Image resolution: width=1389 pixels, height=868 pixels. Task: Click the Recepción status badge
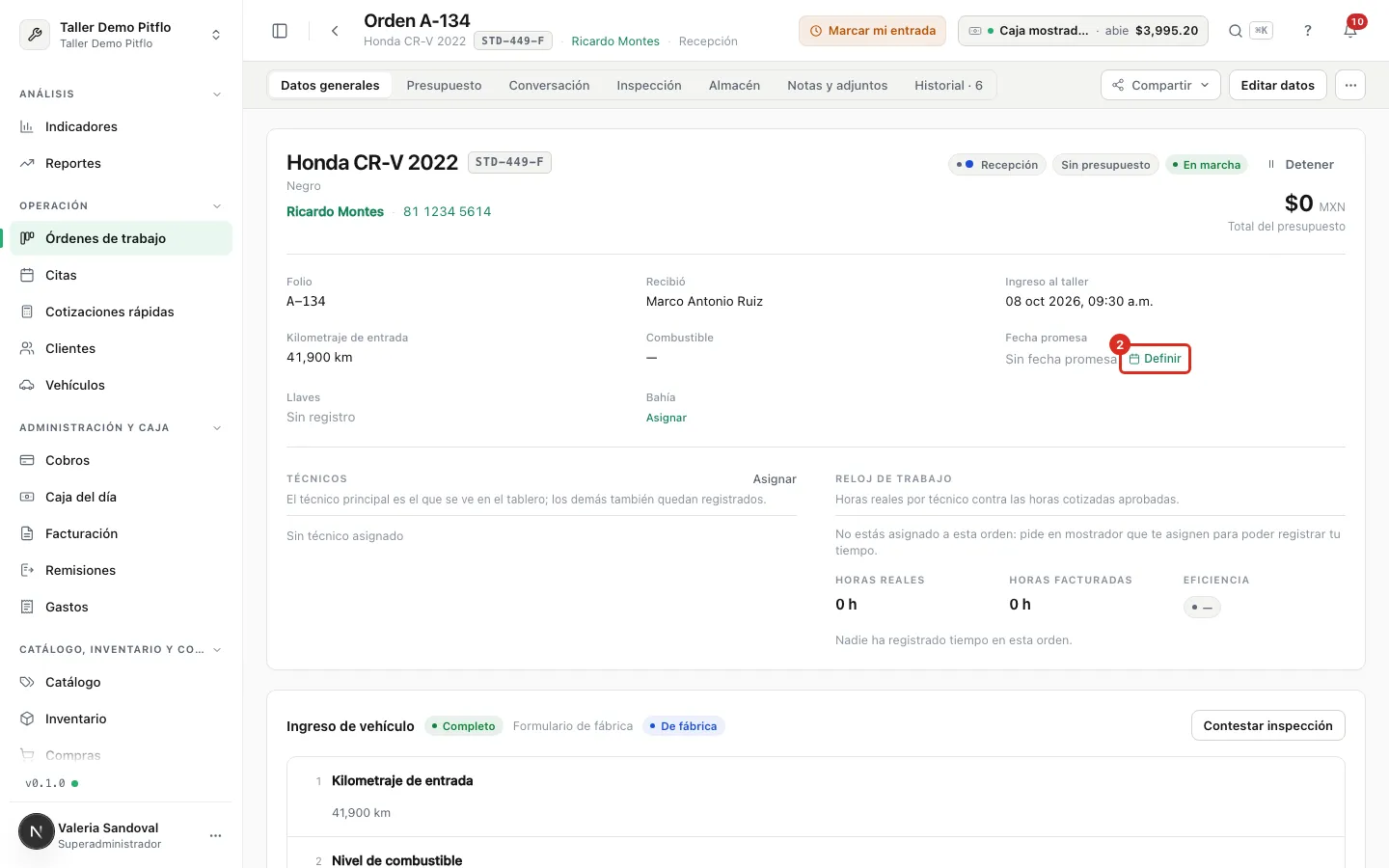(x=997, y=165)
